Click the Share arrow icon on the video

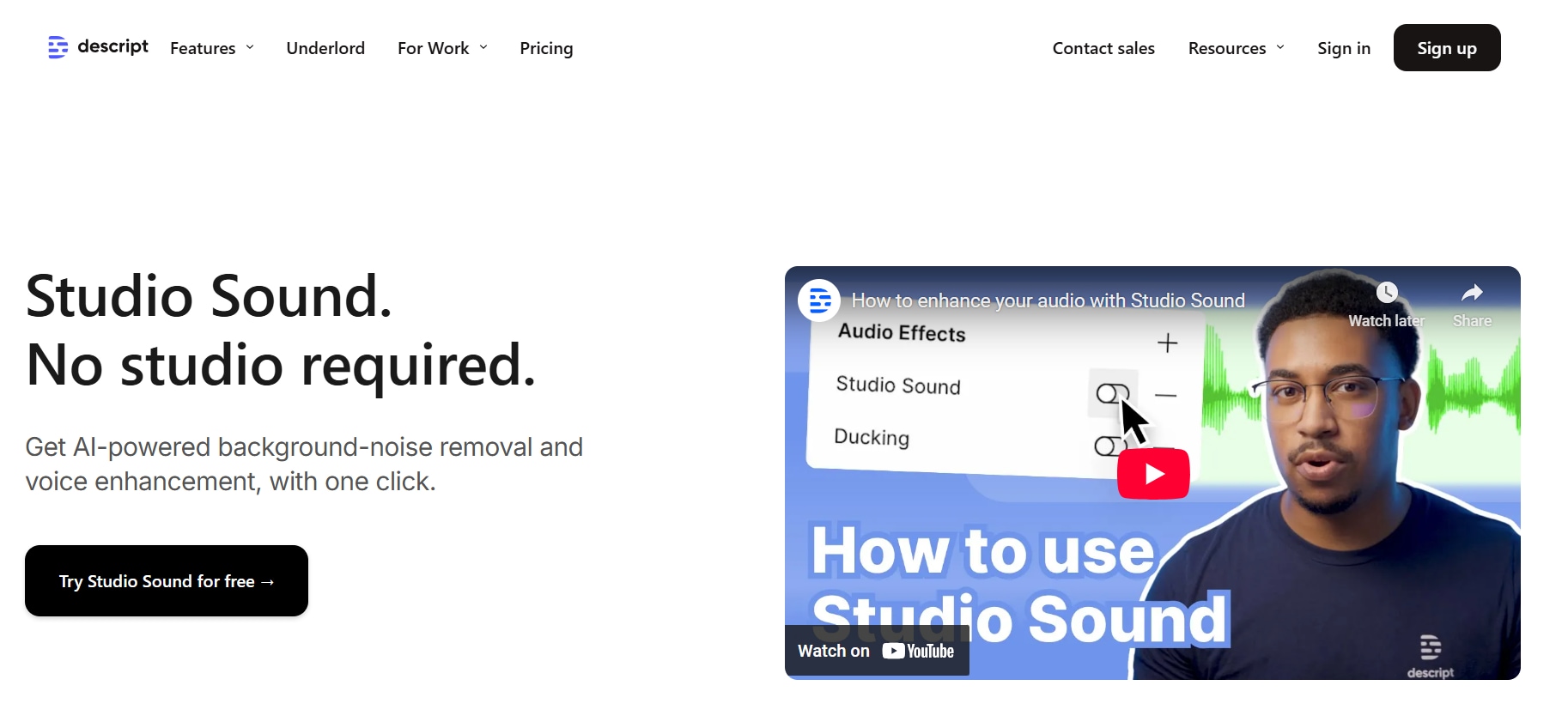pyautogui.click(x=1472, y=293)
